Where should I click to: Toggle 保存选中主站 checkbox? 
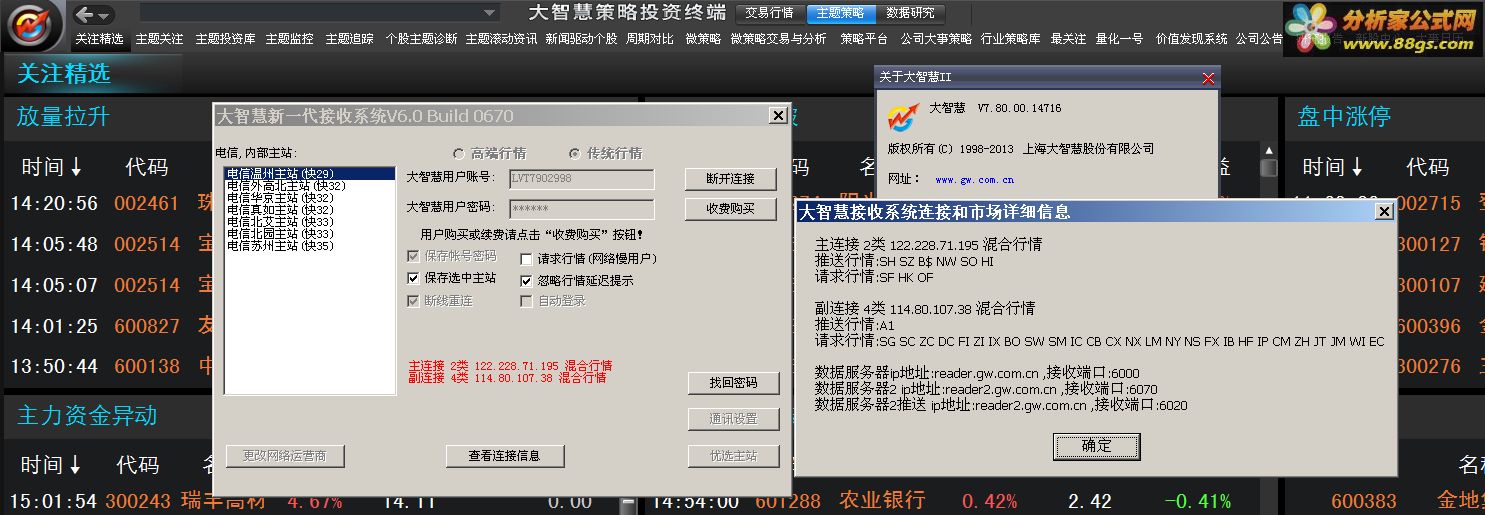click(413, 278)
